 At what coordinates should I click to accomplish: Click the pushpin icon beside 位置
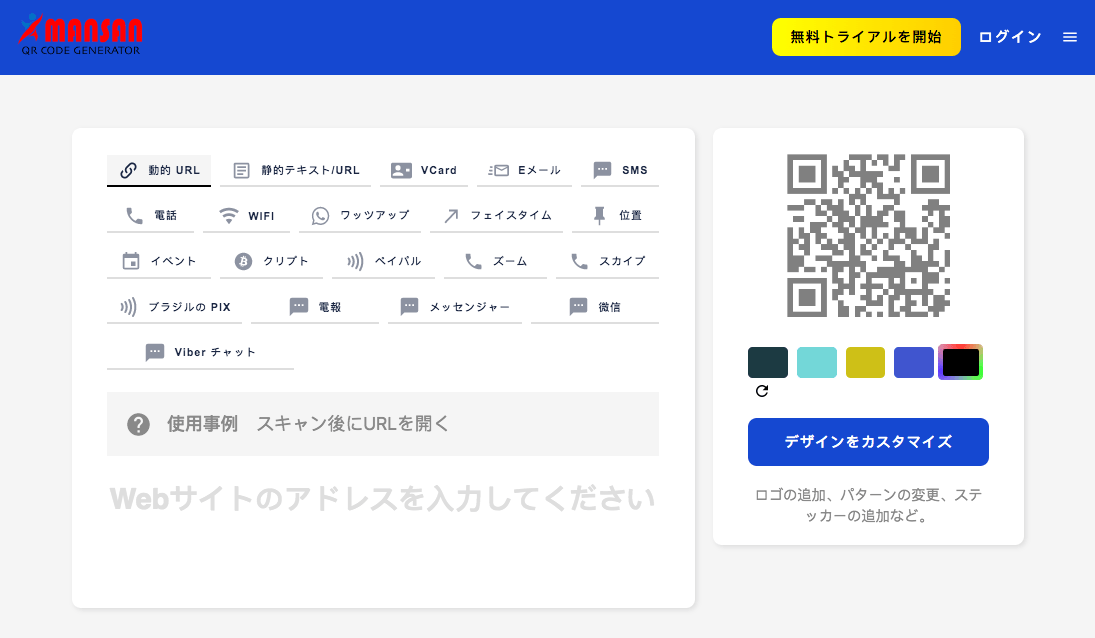click(599, 216)
